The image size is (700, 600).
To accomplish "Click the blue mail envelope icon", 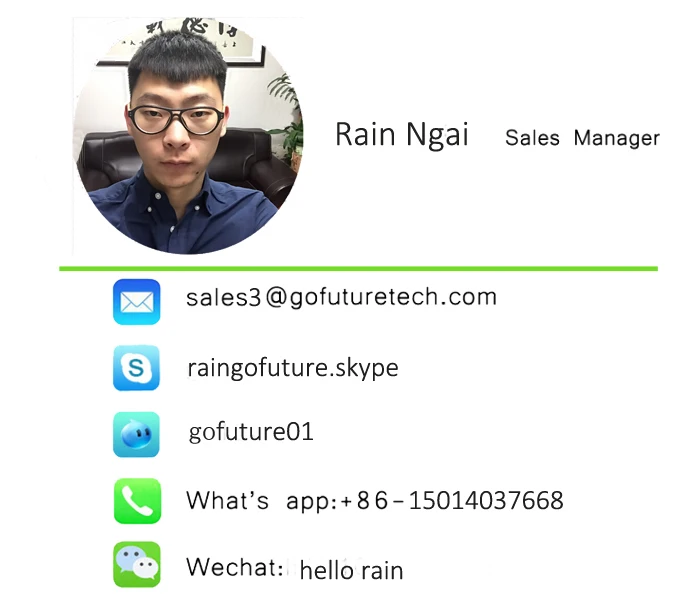I will 137,302.
